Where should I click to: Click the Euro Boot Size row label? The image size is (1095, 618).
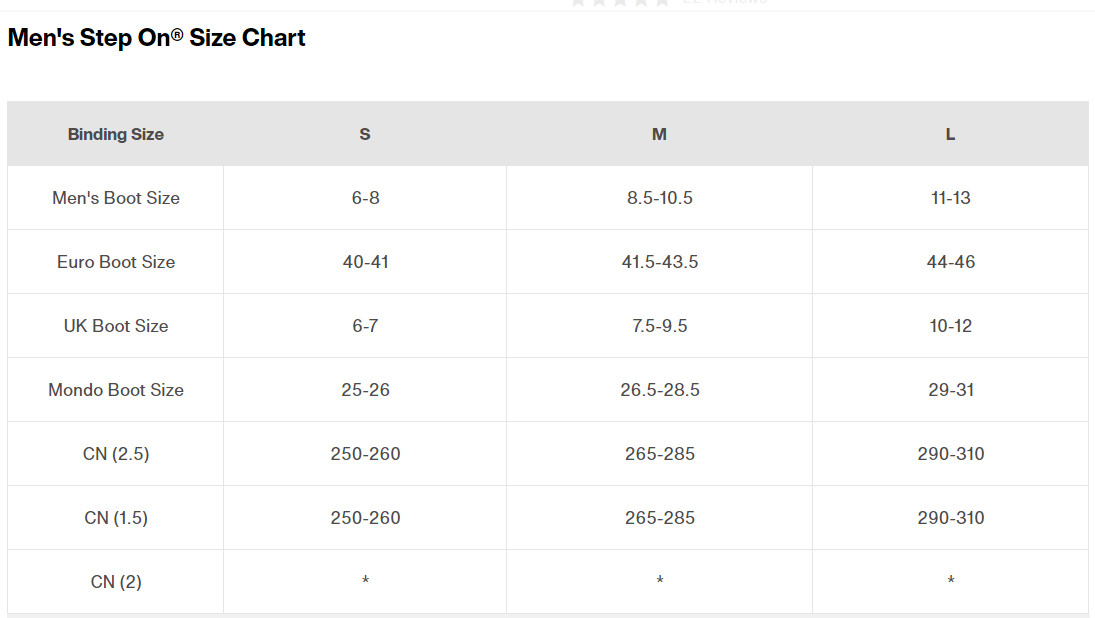[x=116, y=262]
